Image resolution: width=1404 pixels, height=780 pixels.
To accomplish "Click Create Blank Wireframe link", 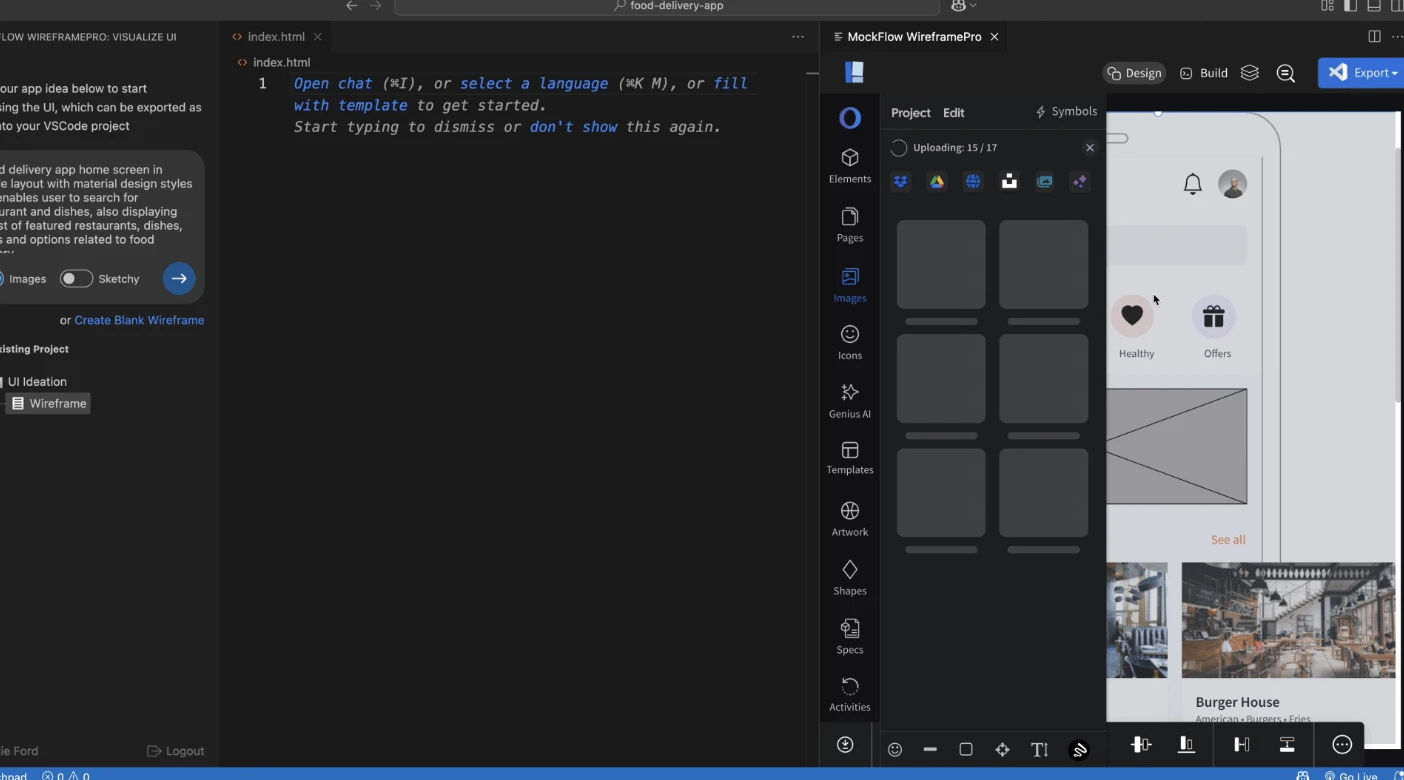I will point(140,320).
